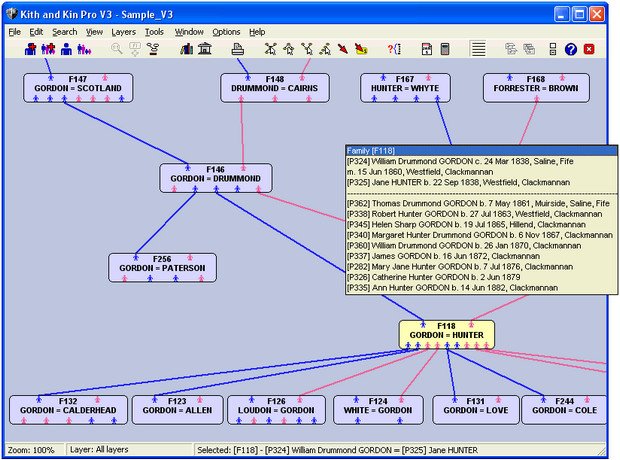Select family box F167 HUNTER = WHYTE
Viewport: 620px width, 460px height.
coord(405,88)
